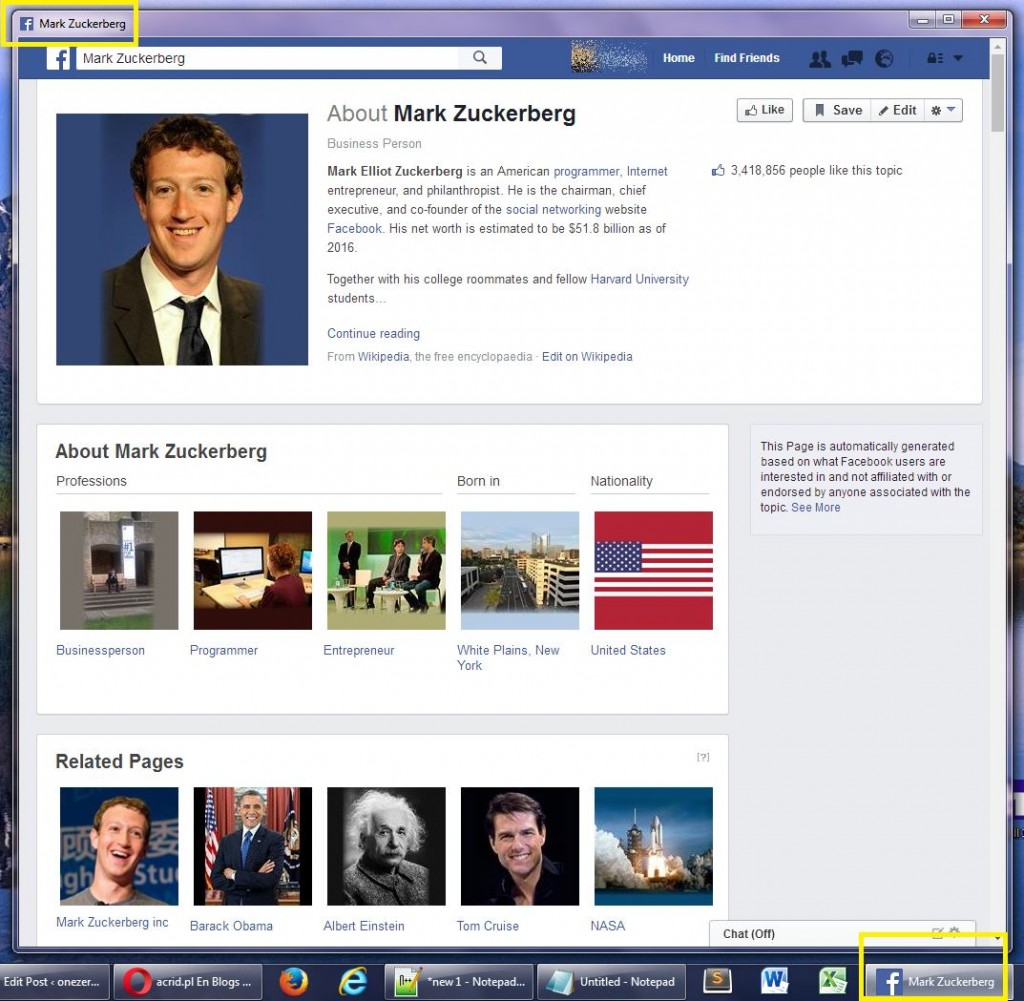This screenshot has width=1024, height=1001.
Task: Click the thumbs-up icon beside the likes count
Action: tap(718, 170)
